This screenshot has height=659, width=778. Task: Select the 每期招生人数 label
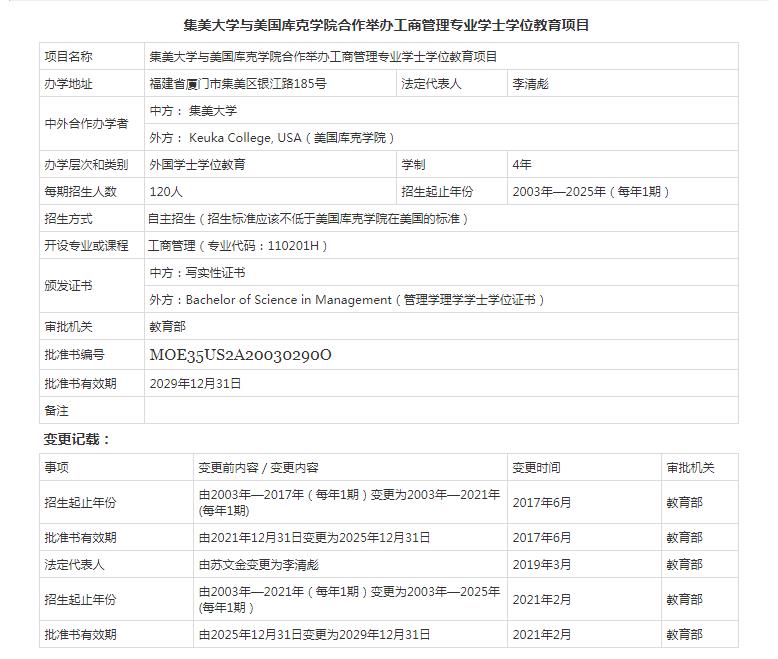80,192
